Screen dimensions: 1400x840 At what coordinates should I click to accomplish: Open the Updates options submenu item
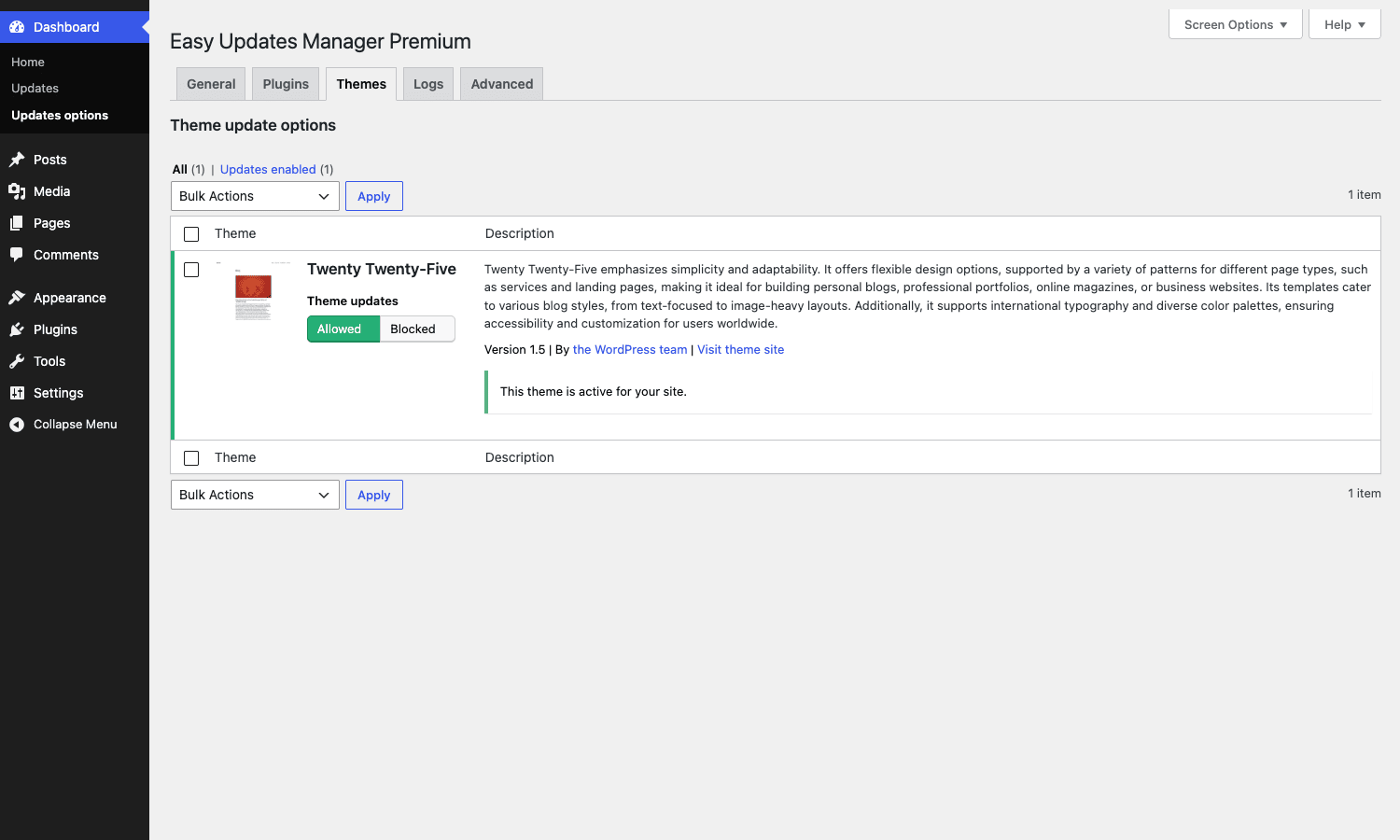(x=60, y=115)
